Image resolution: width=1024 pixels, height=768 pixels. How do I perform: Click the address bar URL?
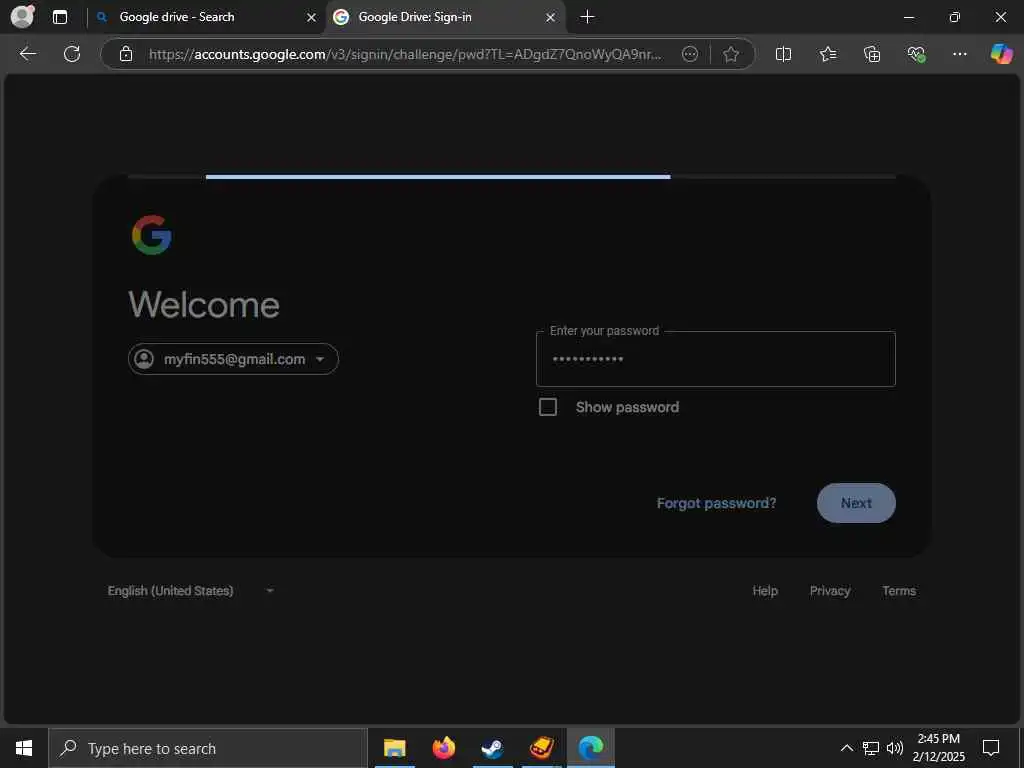pos(405,54)
